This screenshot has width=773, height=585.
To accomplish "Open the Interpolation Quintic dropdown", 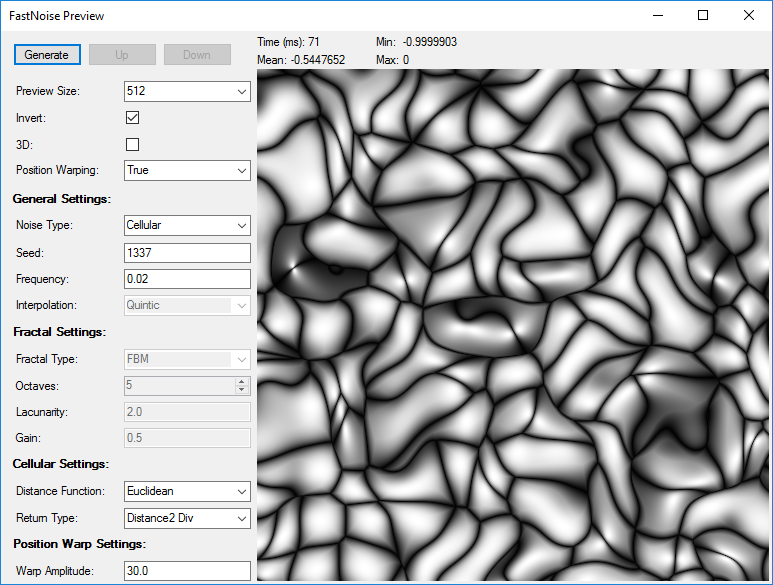I will point(187,305).
